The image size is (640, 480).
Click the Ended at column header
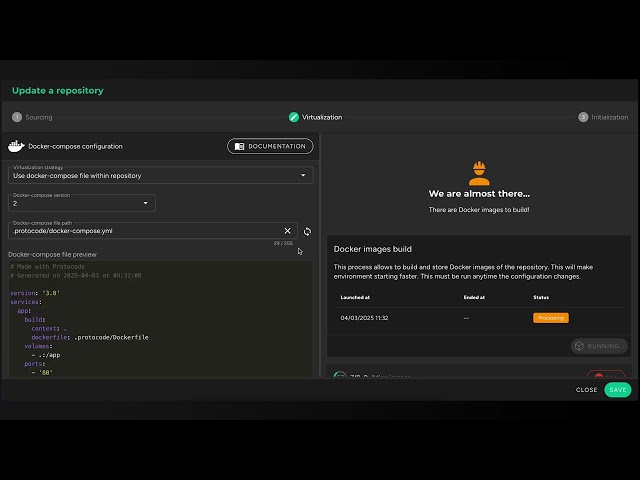(x=474, y=297)
